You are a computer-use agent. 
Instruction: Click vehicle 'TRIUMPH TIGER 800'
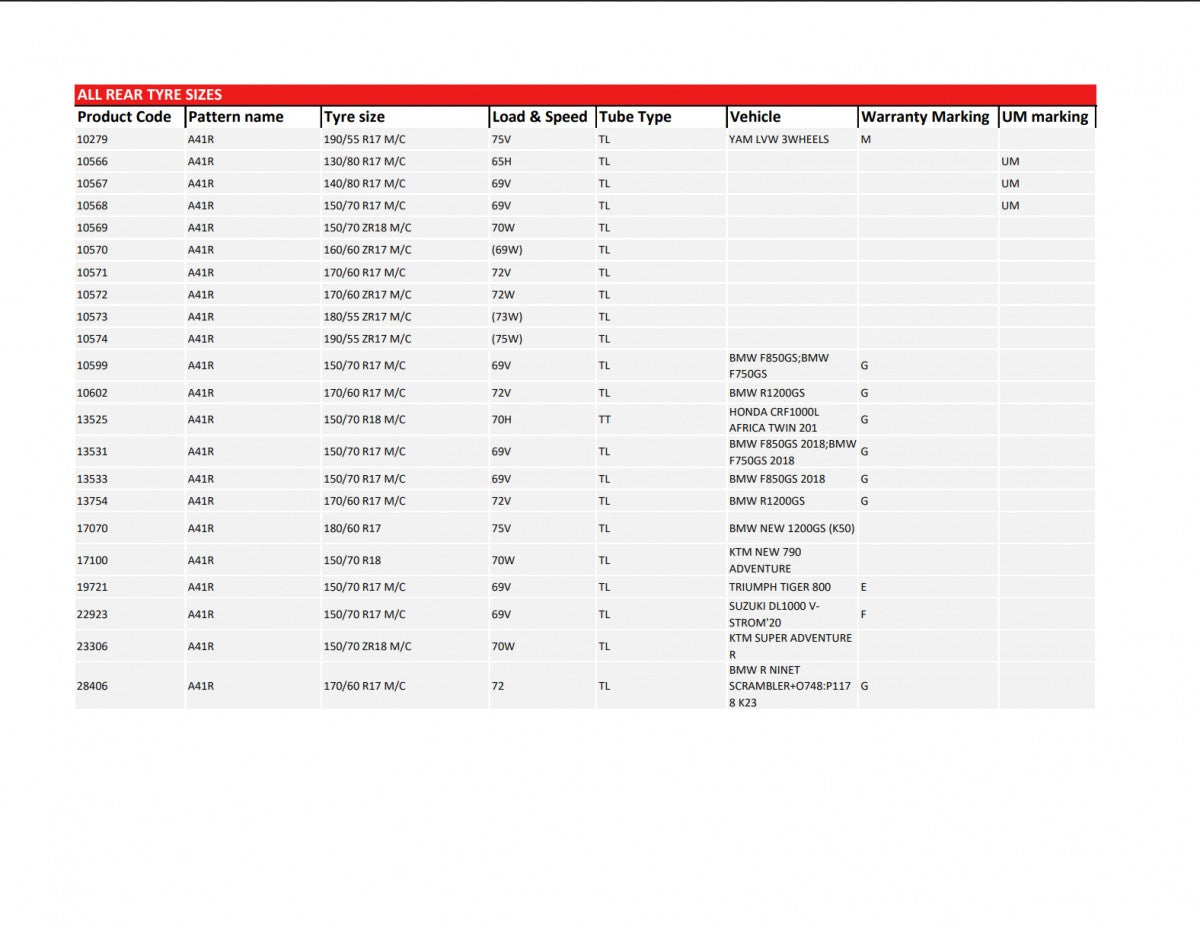tap(780, 587)
